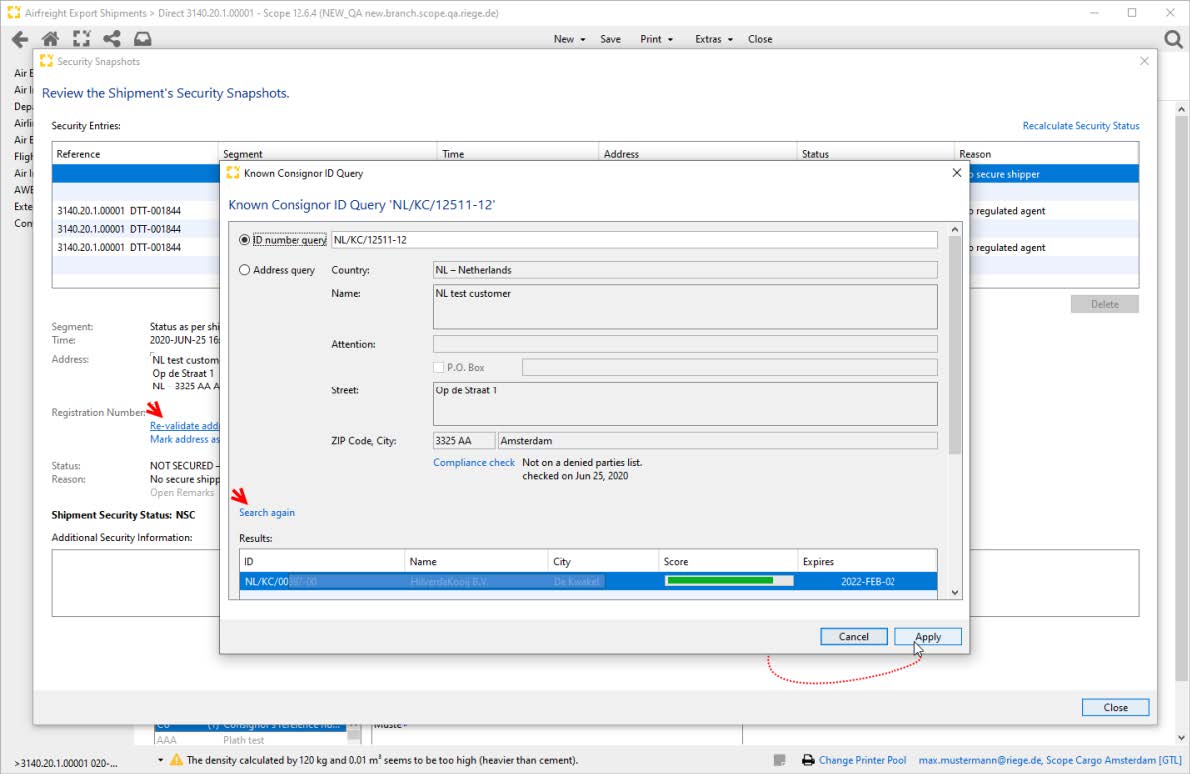
Task: Toggle the P.O. Box checkbox
Action: point(439,368)
